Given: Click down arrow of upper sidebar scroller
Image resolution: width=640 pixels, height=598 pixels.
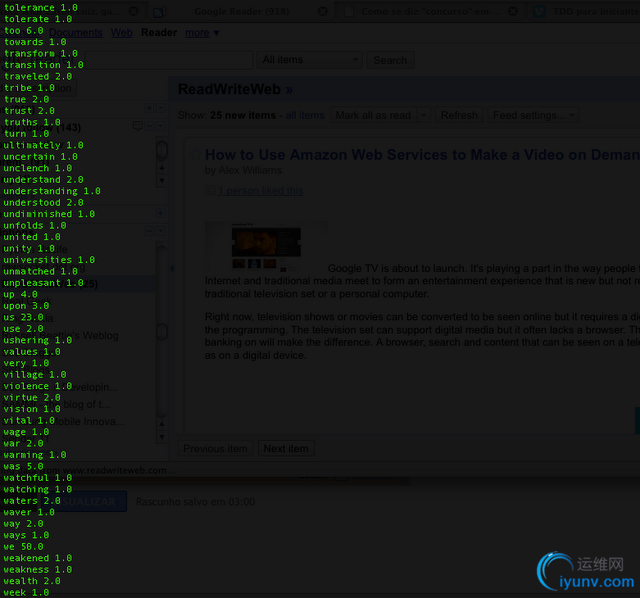Looking at the screenshot, I should (162, 180).
